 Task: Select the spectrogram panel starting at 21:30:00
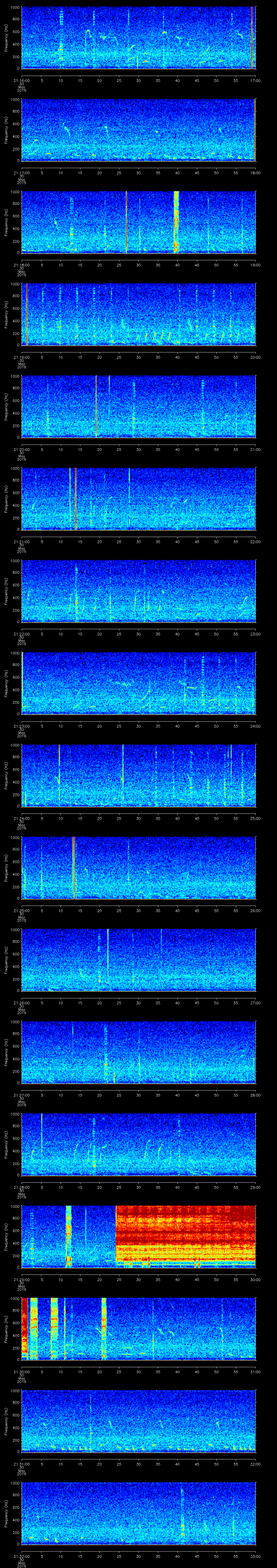pos(139,1329)
